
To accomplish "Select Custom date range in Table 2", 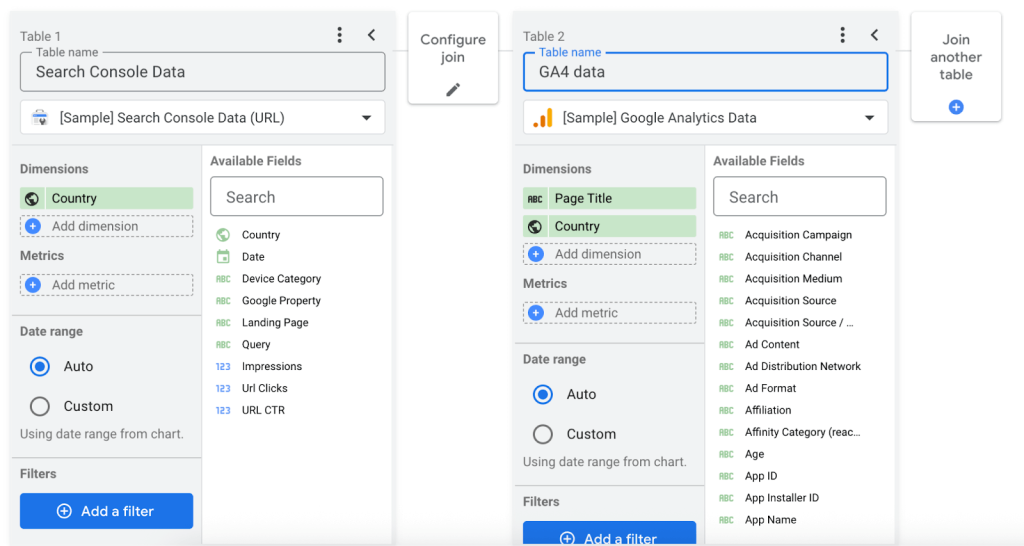I will pyautogui.click(x=543, y=434).
